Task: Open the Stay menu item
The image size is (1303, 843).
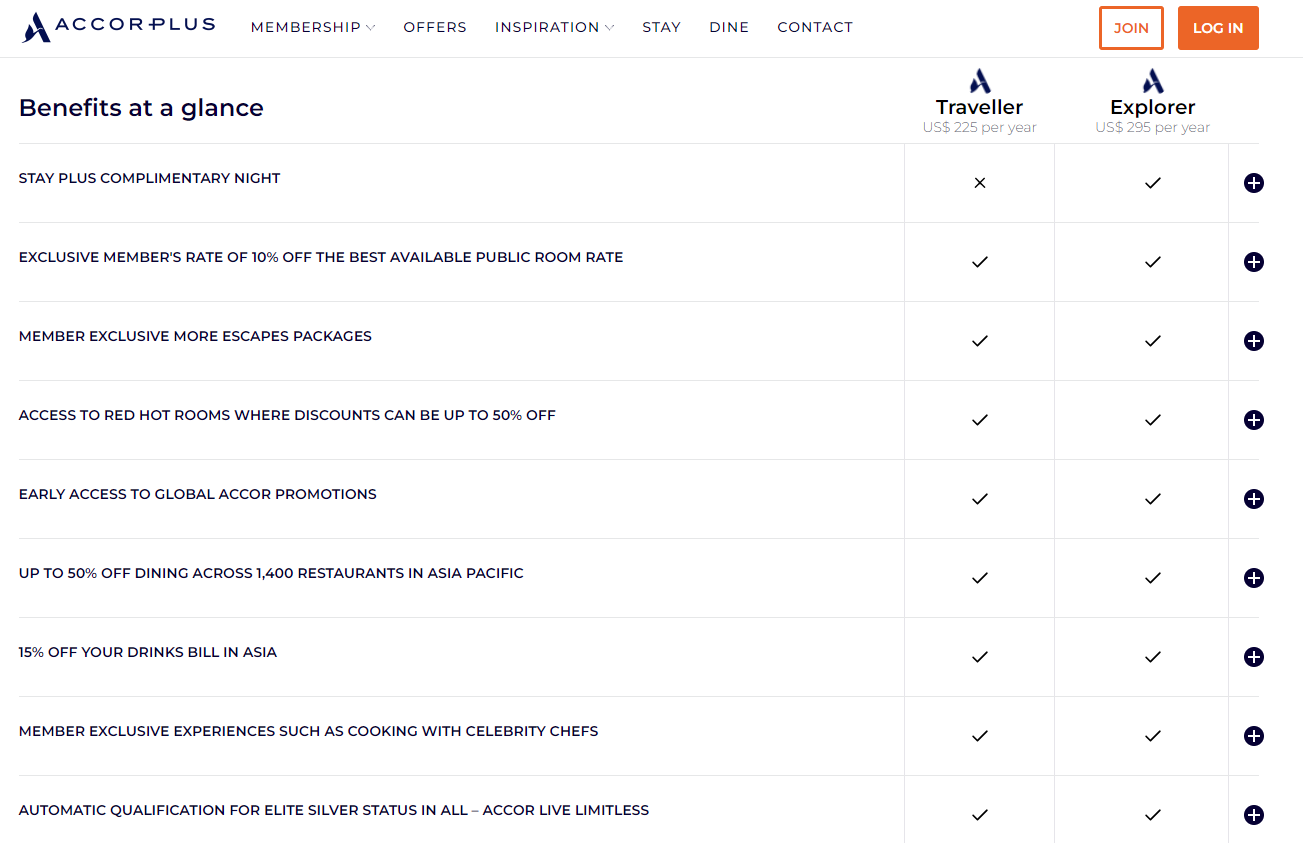Action: (x=661, y=28)
